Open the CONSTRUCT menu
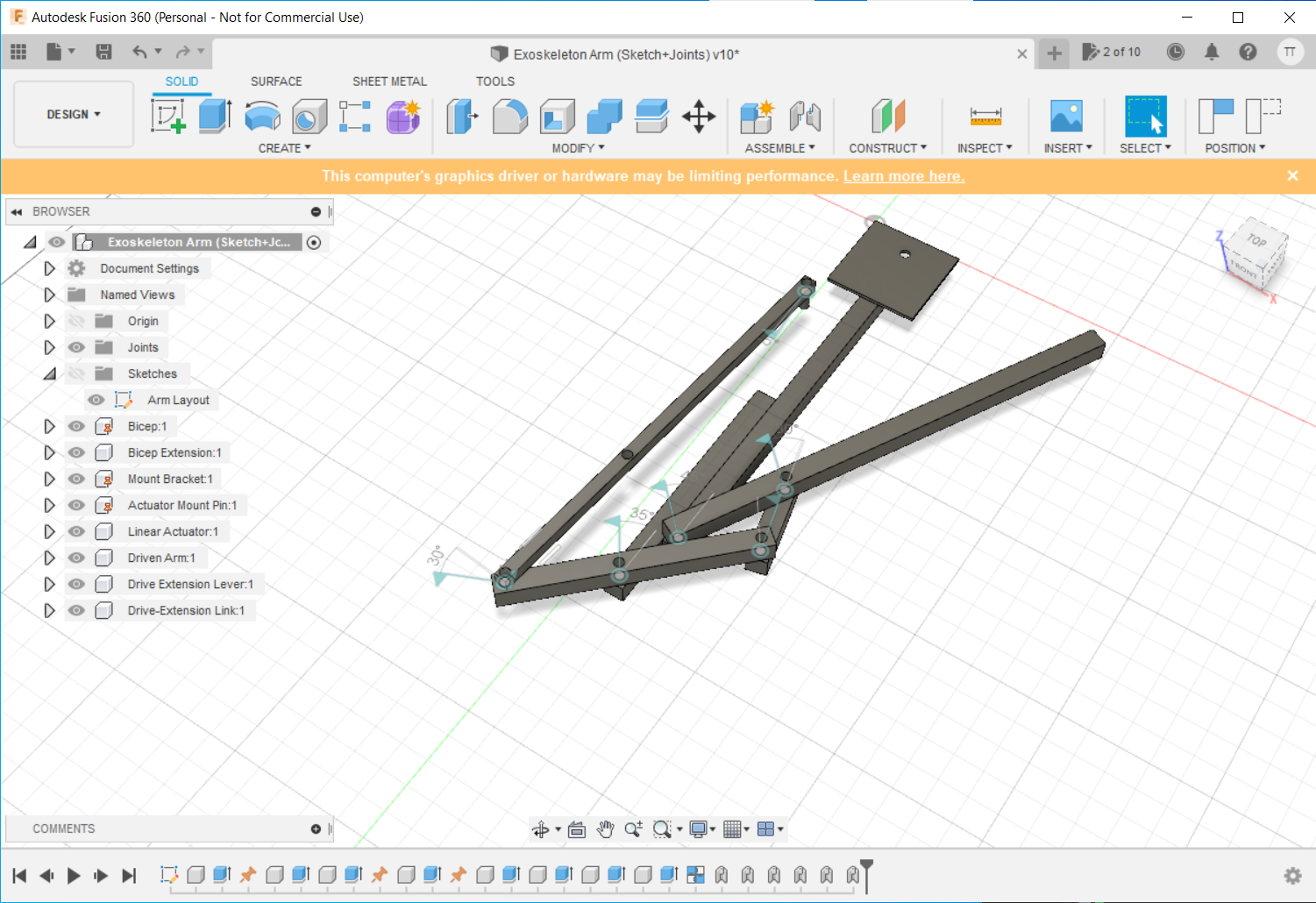Image resolution: width=1316 pixels, height=903 pixels. pyautogui.click(x=887, y=148)
